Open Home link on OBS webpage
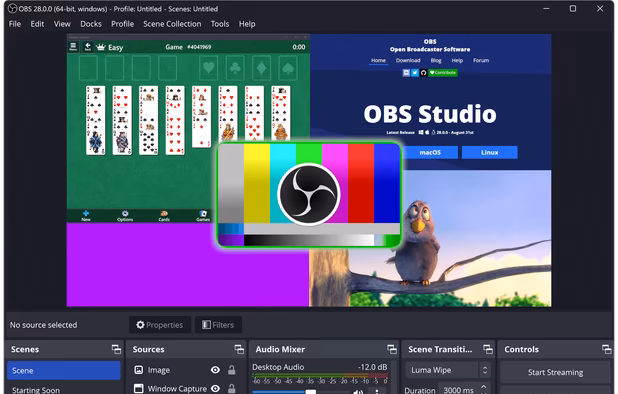Screen dimensions: 618x394 coord(378,60)
